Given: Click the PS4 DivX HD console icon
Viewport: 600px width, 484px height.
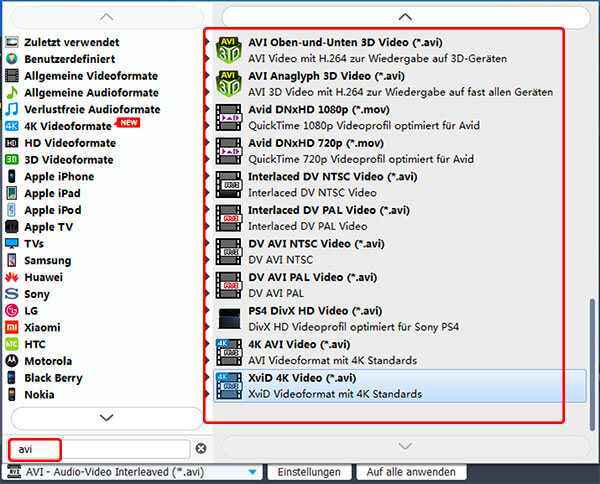Looking at the screenshot, I should click(228, 319).
